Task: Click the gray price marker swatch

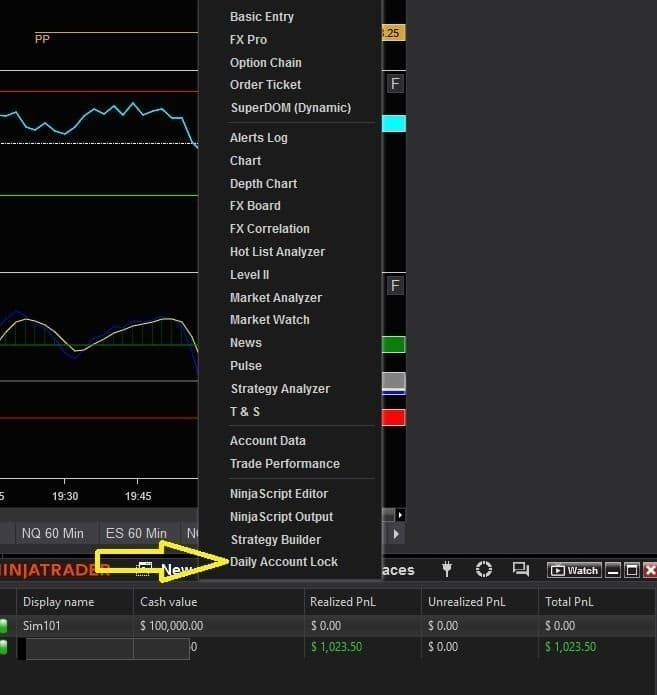Action: coord(394,381)
